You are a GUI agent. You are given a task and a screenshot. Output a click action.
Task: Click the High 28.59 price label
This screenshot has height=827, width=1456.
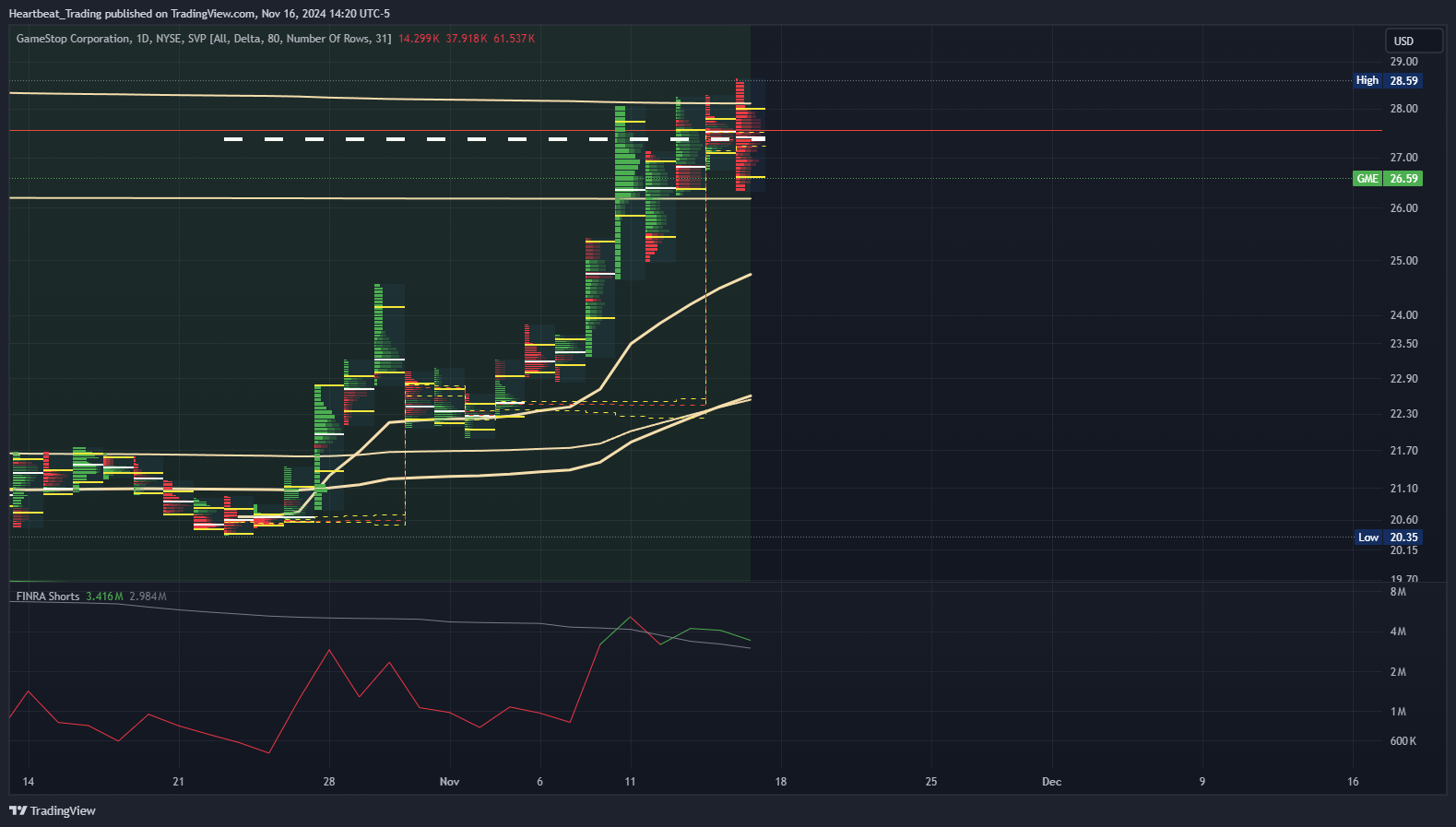[x=1388, y=80]
